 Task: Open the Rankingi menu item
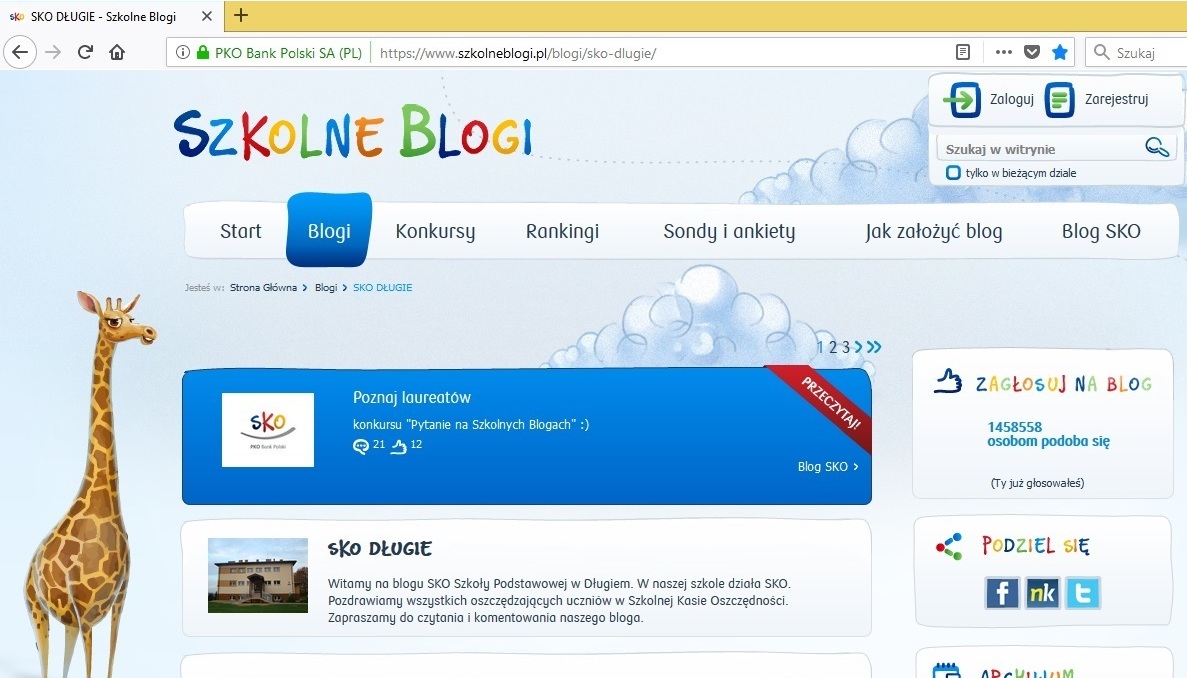coord(562,231)
